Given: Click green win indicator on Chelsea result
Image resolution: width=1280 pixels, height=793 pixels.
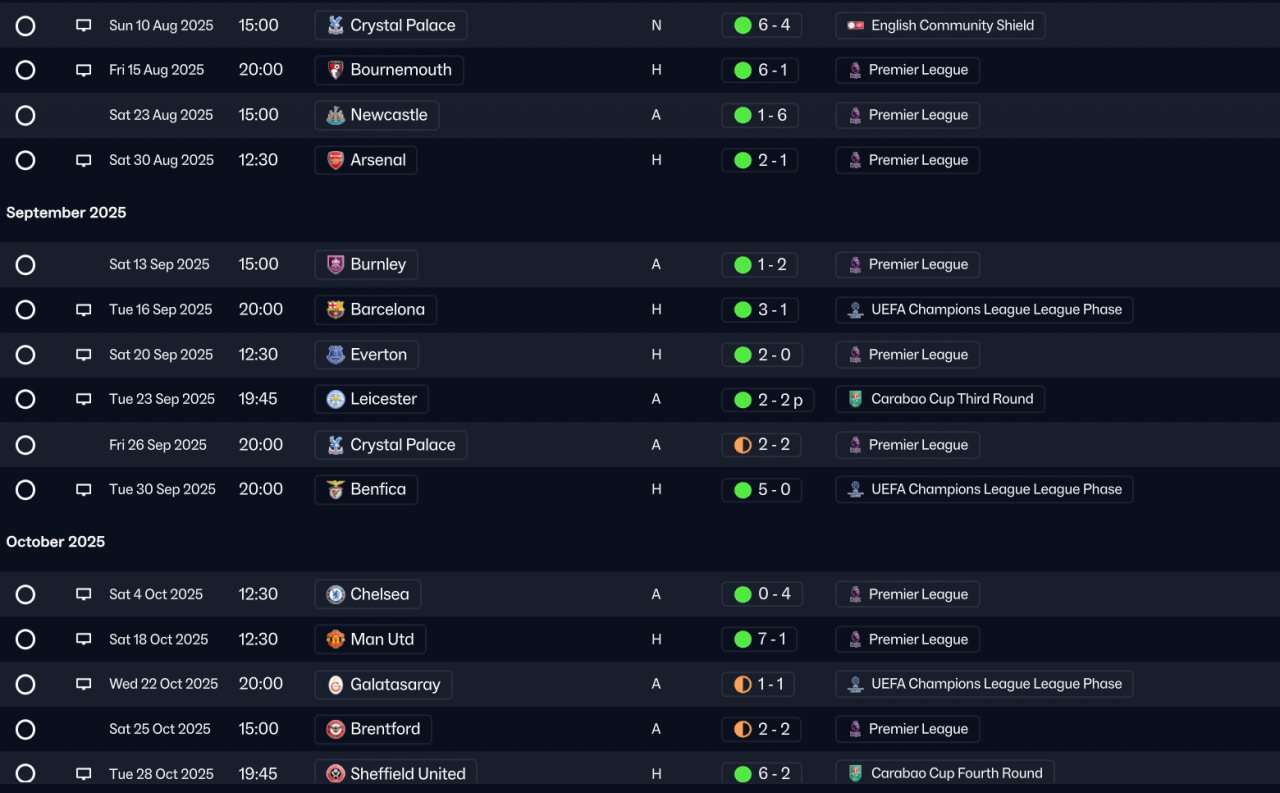Looking at the screenshot, I should (x=742, y=594).
